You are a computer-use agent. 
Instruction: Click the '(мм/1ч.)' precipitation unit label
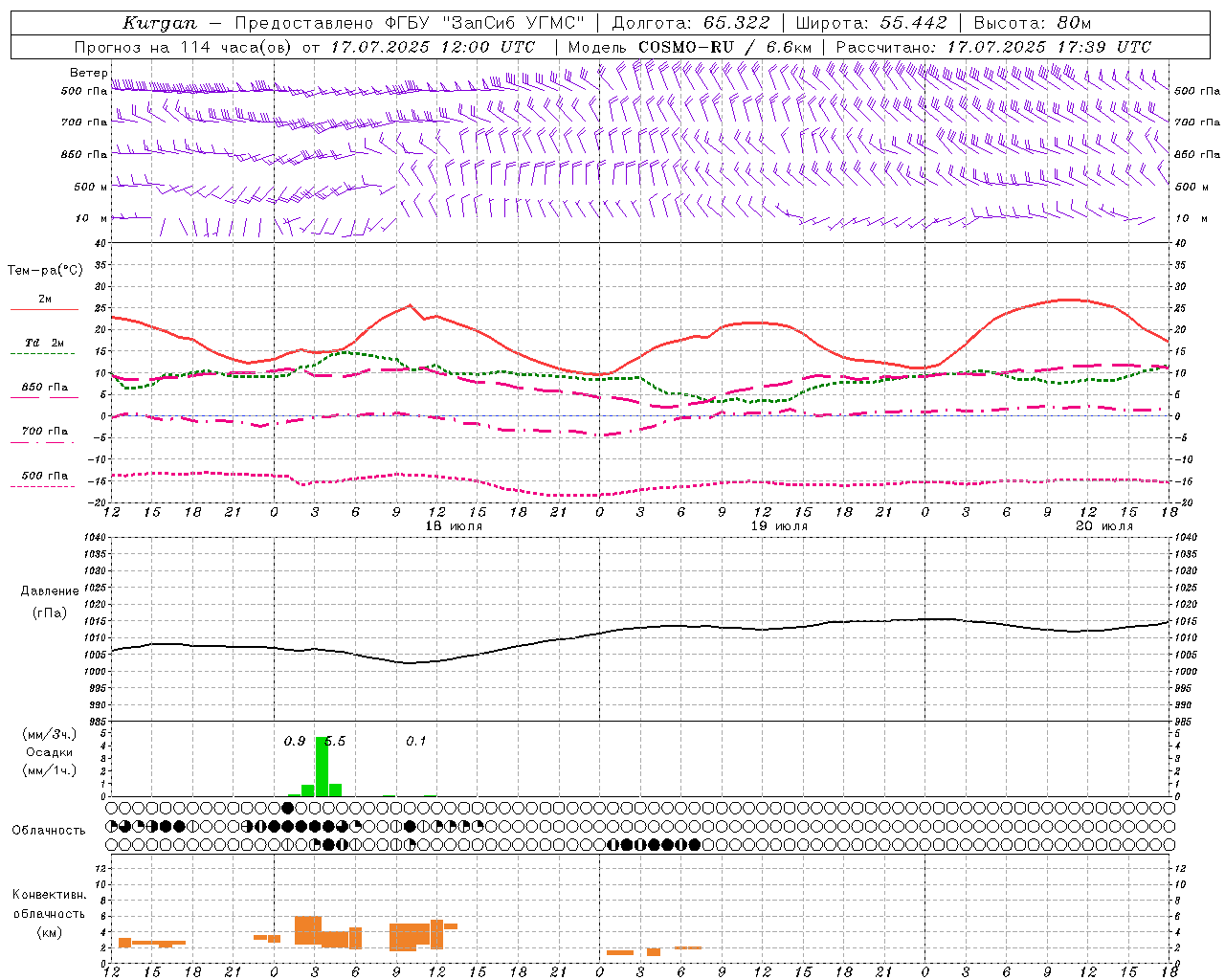[50, 770]
